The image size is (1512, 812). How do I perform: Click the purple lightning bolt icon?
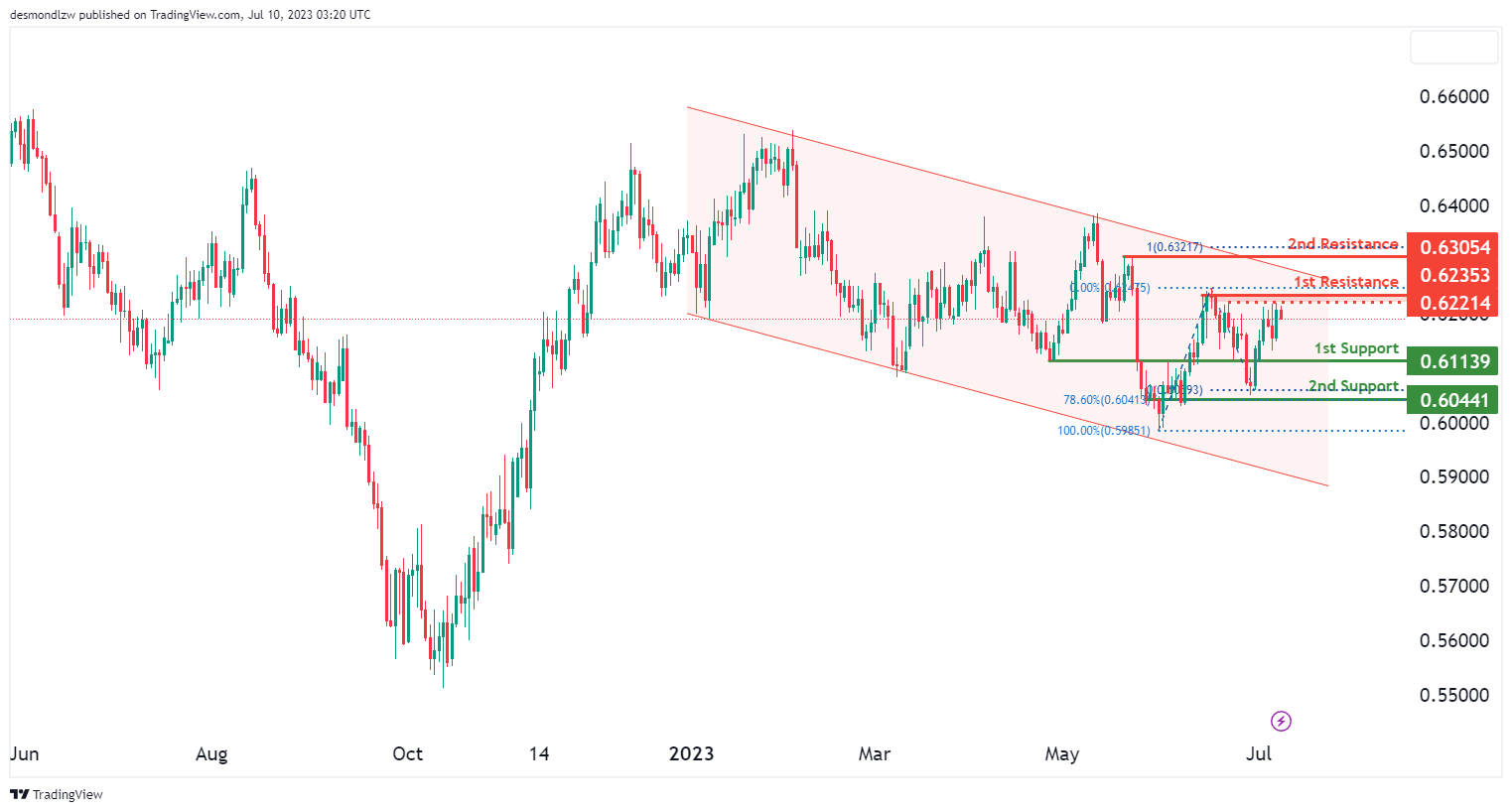pos(1281,722)
